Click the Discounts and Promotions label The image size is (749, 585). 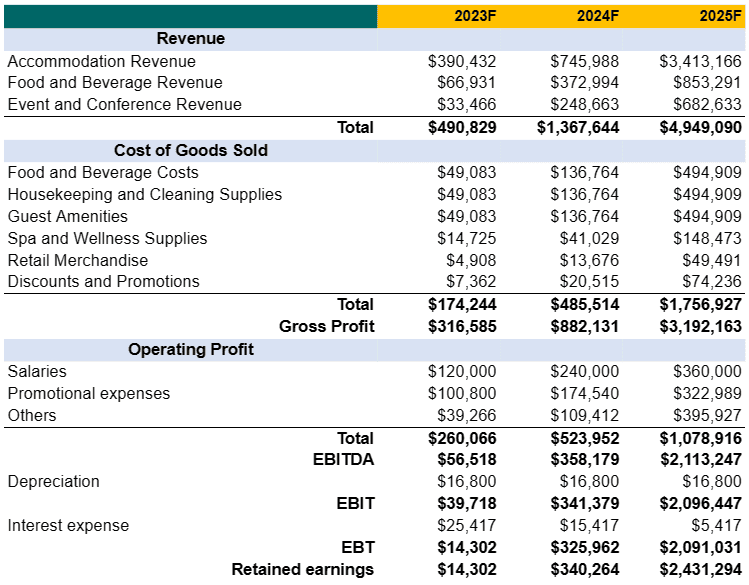[x=104, y=281]
